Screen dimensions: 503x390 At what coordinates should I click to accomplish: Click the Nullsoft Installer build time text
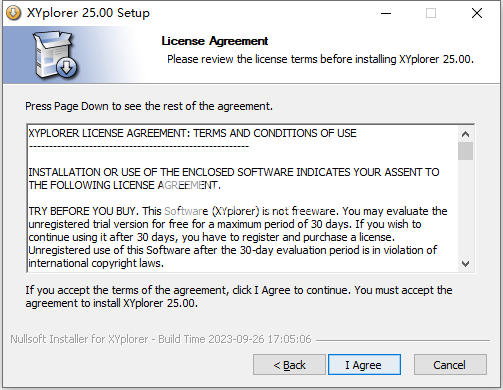161,339
